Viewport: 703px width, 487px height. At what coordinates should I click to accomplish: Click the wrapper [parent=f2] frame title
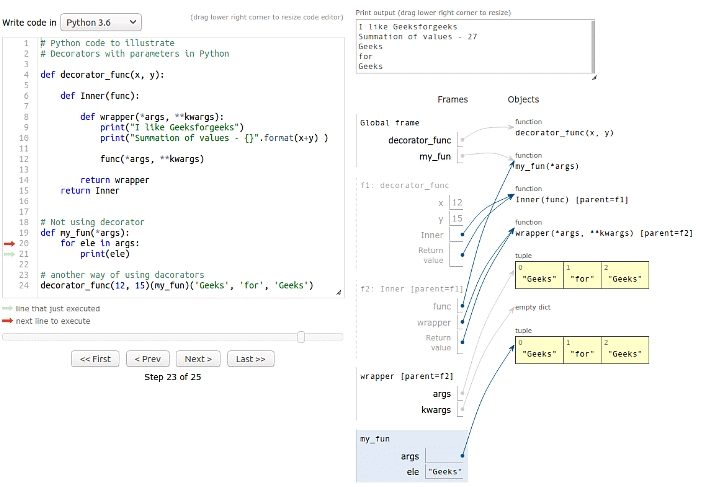[406, 377]
